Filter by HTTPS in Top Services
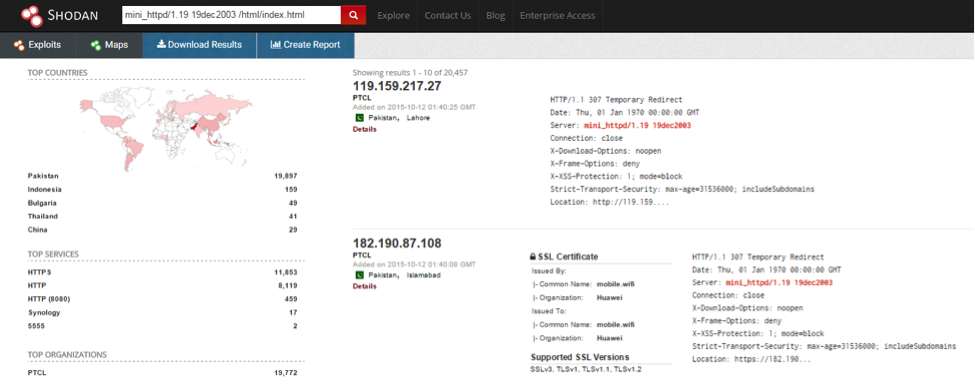The height and width of the screenshot is (384, 975). [x=39, y=272]
